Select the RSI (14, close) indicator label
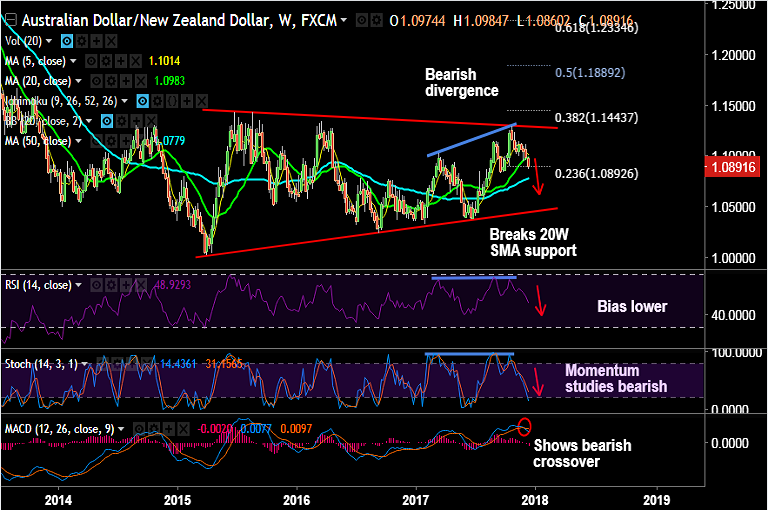 38,285
